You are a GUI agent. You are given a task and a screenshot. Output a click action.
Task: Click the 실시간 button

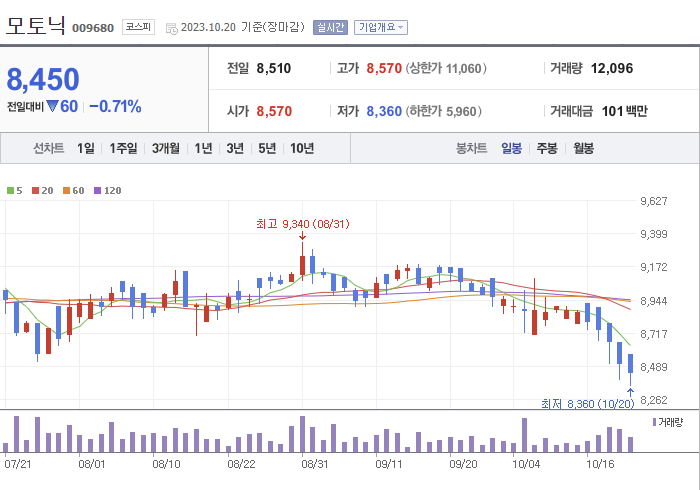pyautogui.click(x=330, y=27)
